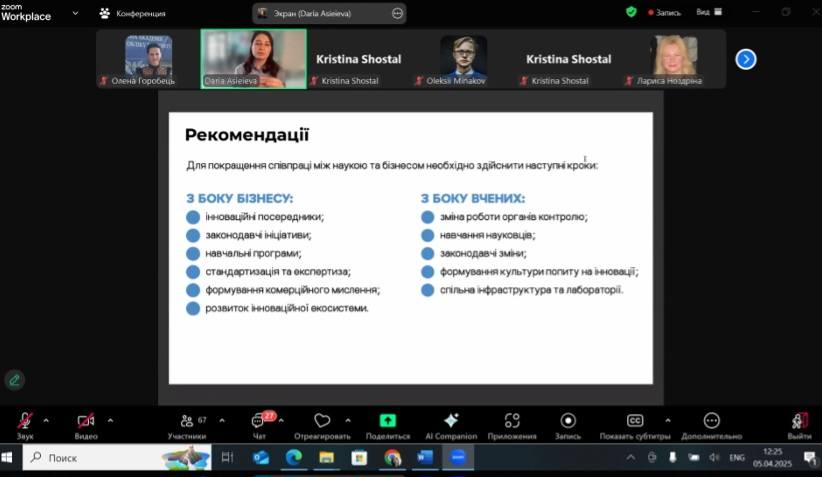Expand video options arrow next to Видео
The image size is (822, 477).
110,420
